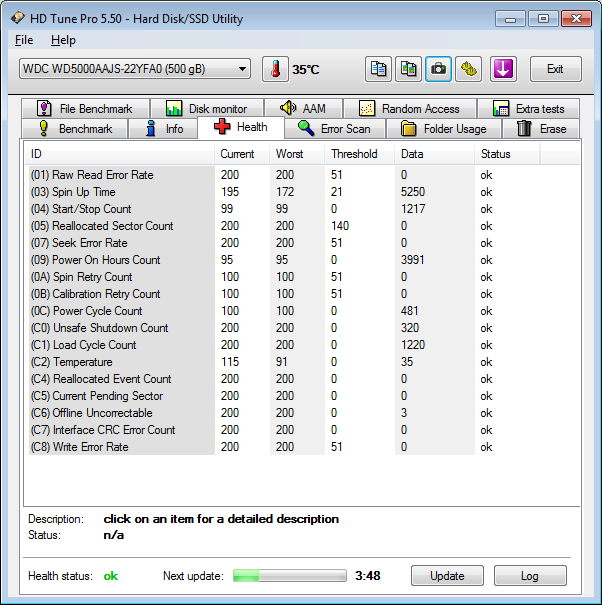
Task: Select the Calibration Retry Count row
Action: (x=304, y=294)
